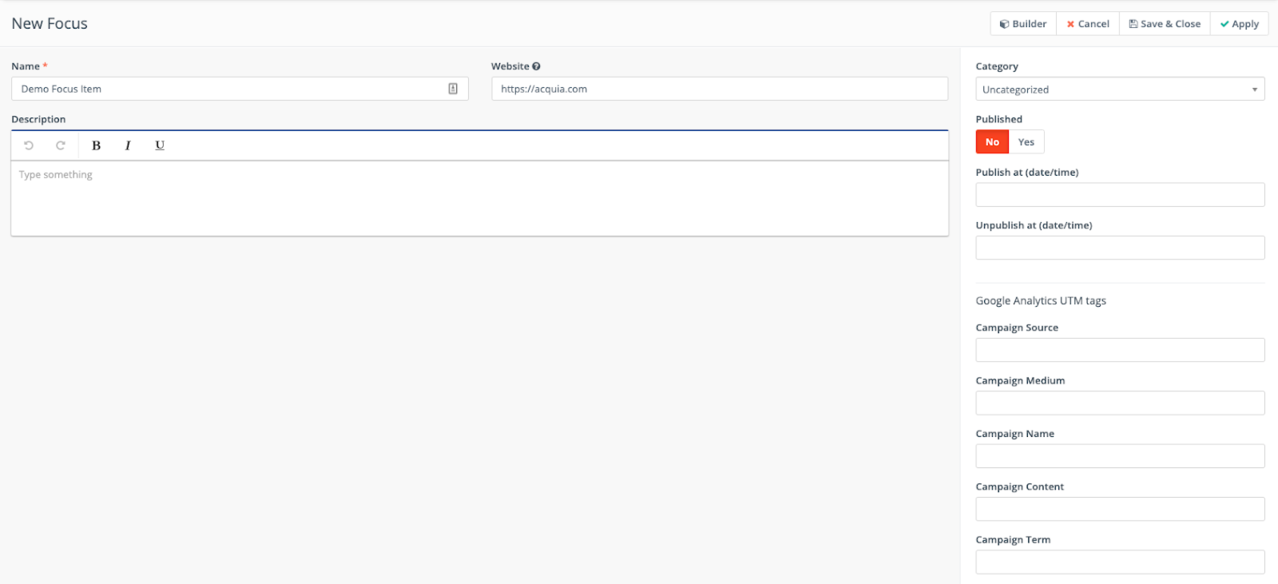
Task: Toggle Italic formatting in description toolbar
Action: pyautogui.click(x=128, y=146)
